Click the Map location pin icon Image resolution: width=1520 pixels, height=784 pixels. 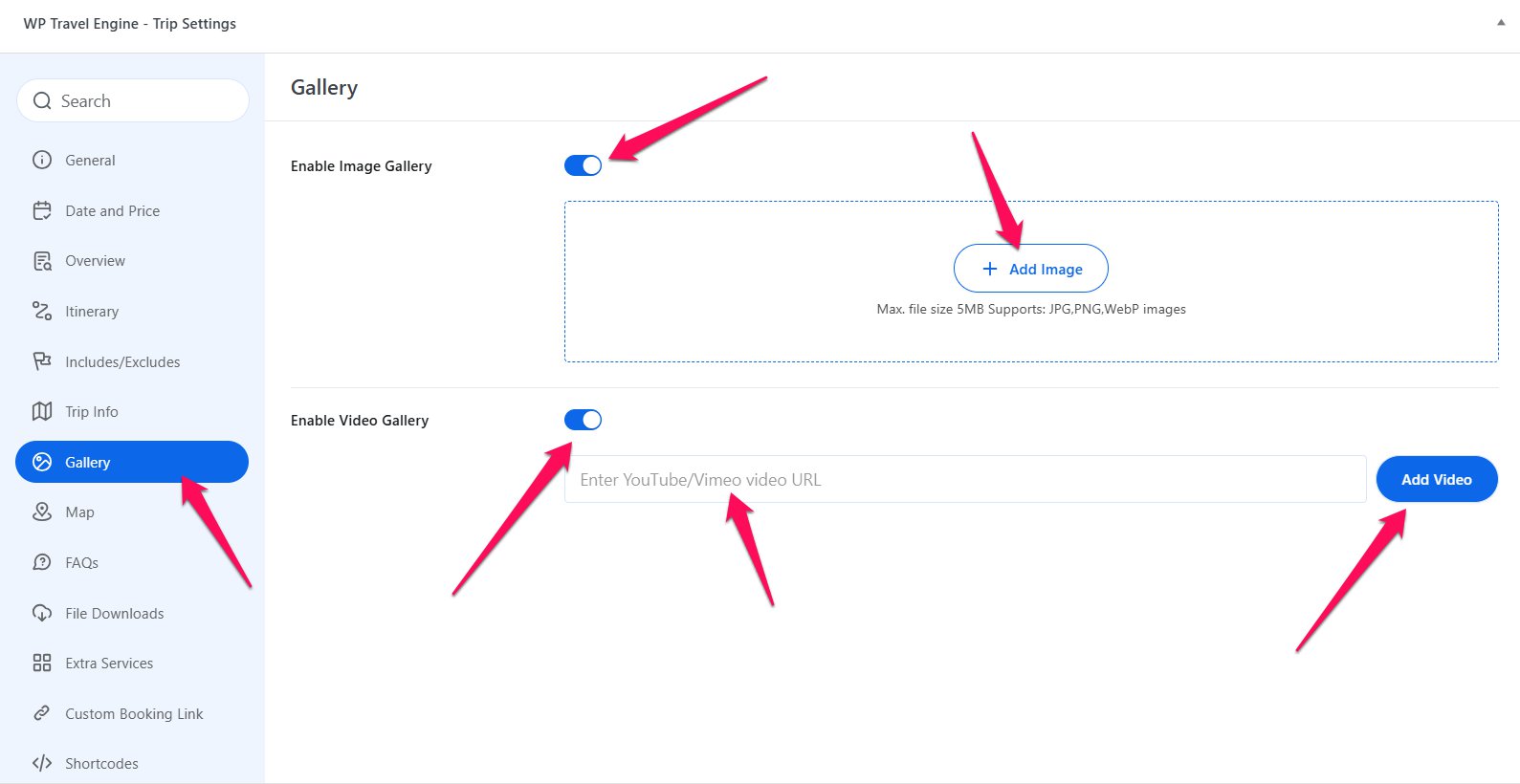pyautogui.click(x=42, y=512)
